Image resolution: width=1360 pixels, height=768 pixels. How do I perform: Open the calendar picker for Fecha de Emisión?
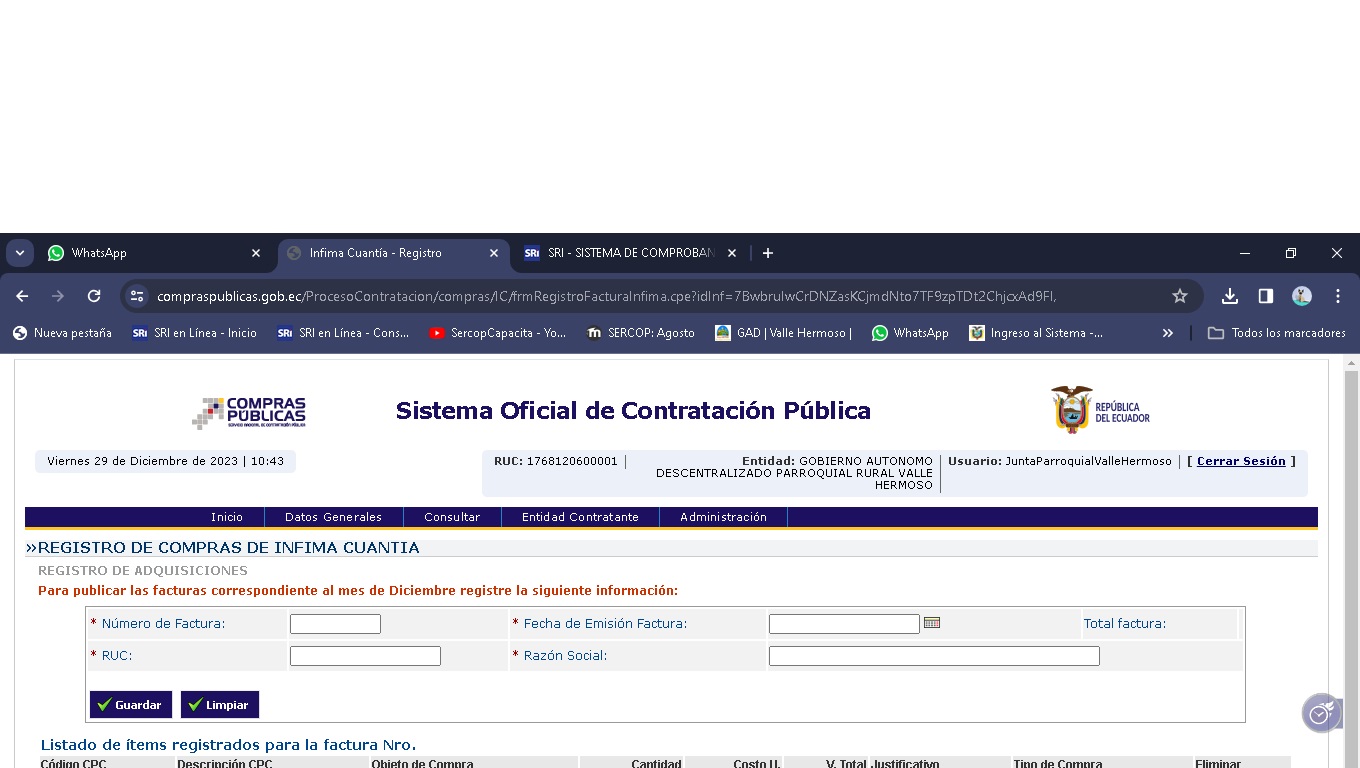tap(932, 623)
